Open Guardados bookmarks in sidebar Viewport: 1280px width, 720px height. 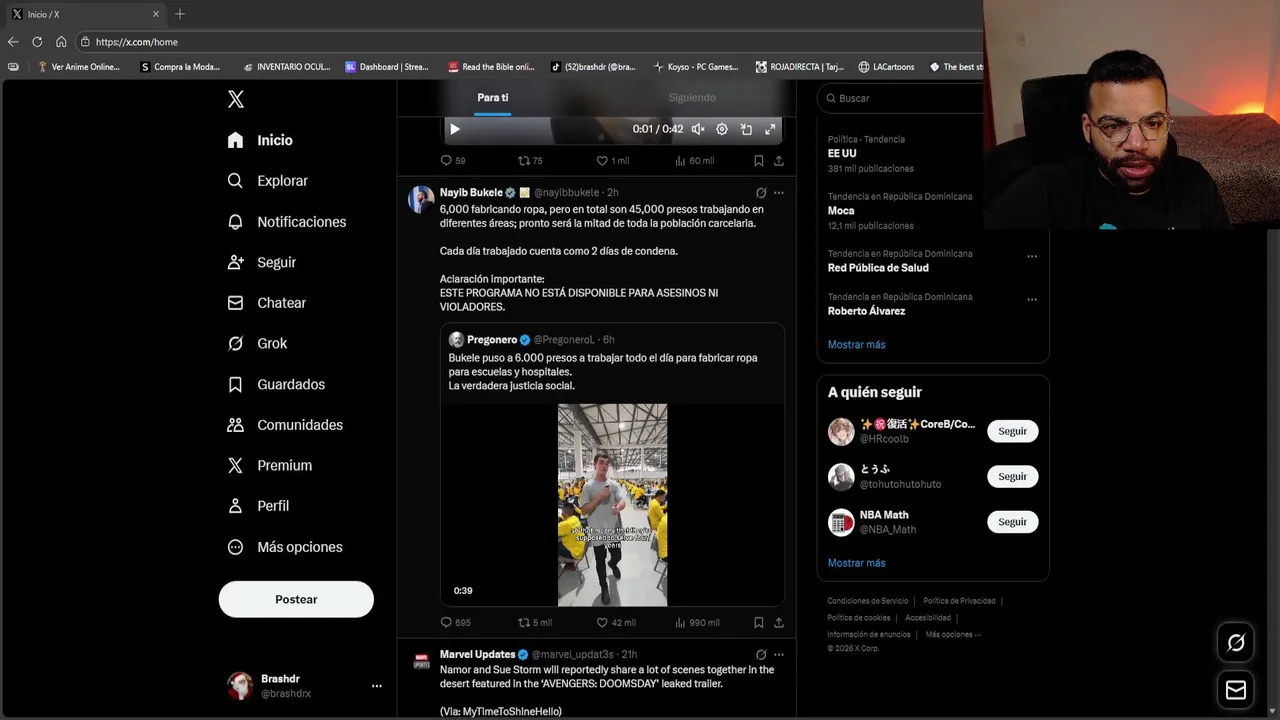coord(276,384)
